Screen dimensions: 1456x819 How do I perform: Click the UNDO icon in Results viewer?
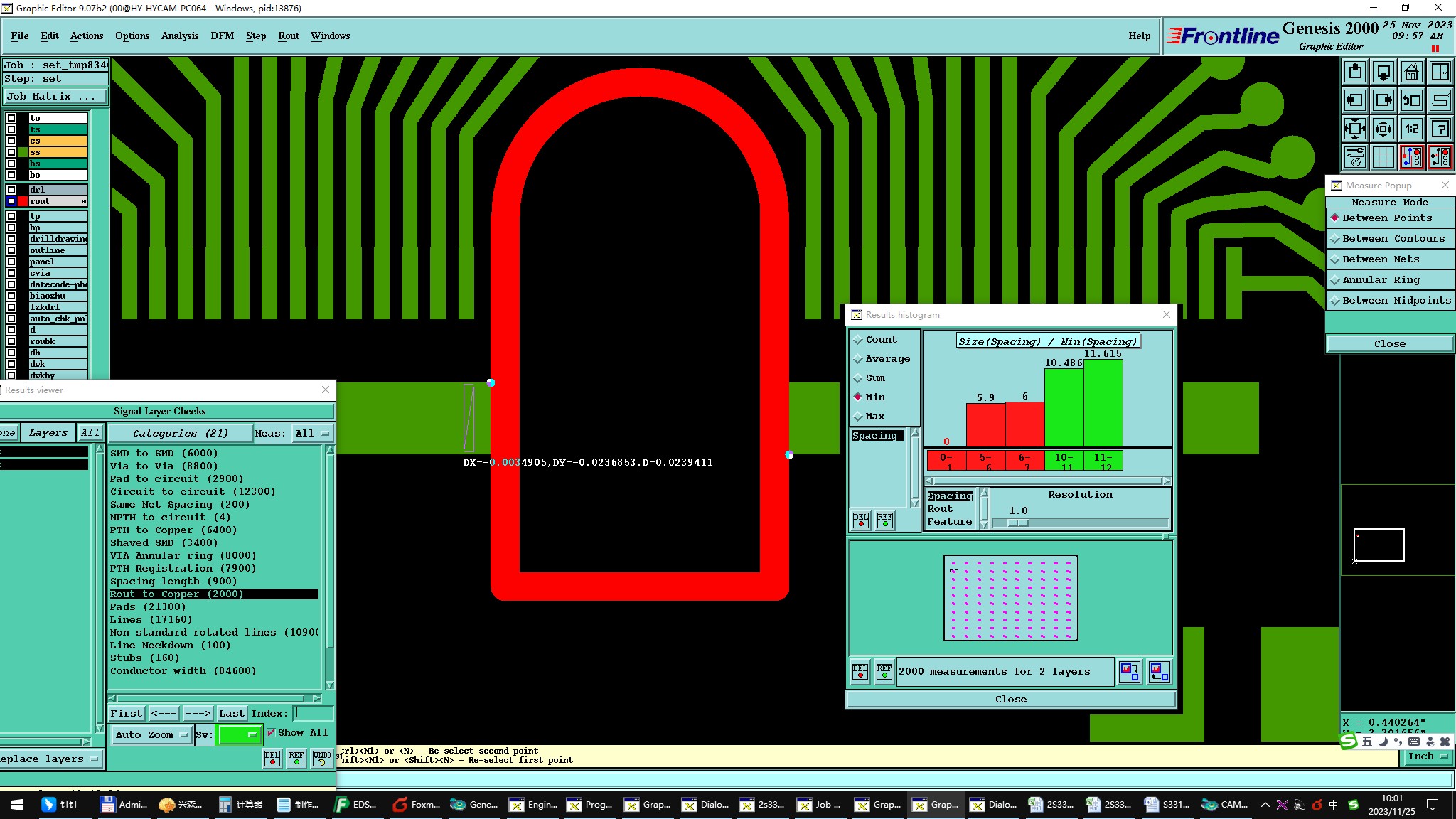click(x=321, y=758)
